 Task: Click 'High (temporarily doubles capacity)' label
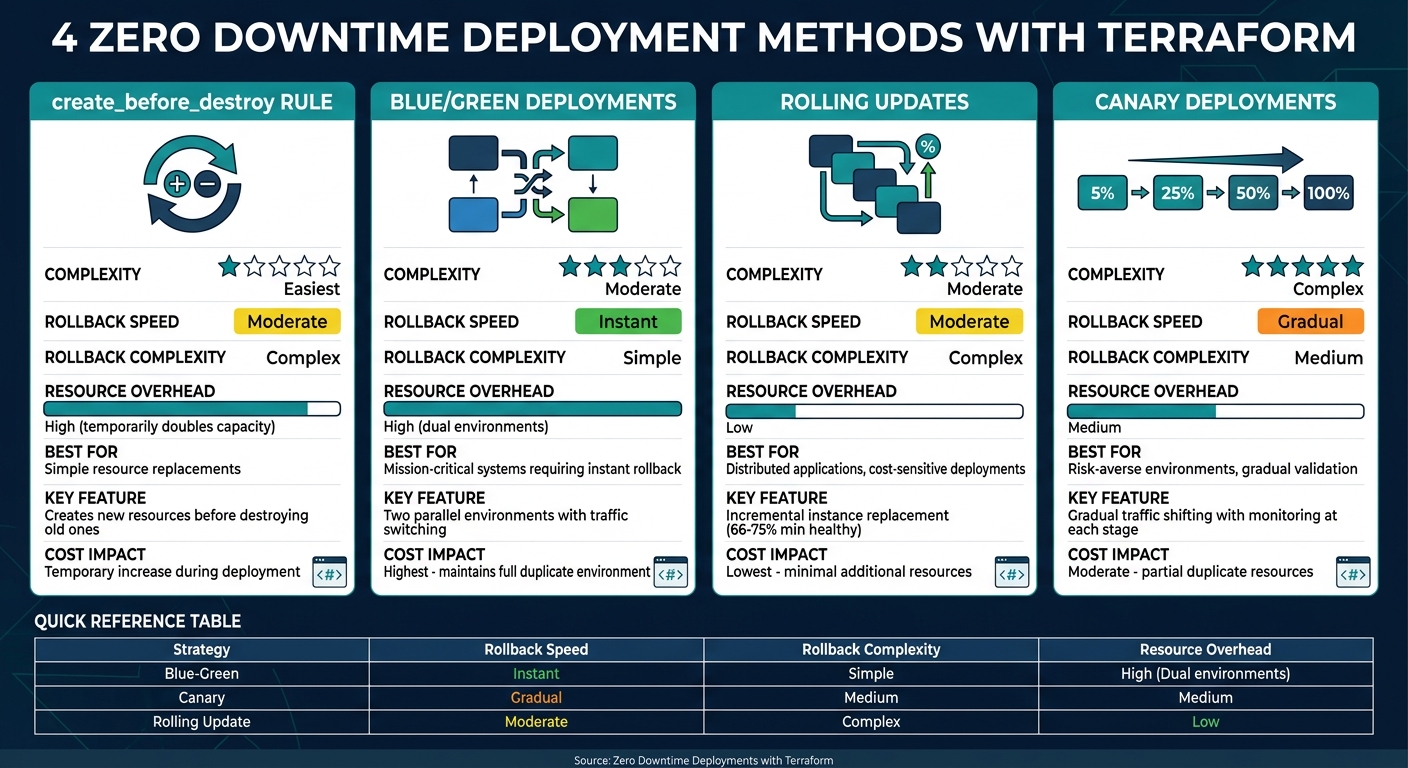tap(160, 427)
